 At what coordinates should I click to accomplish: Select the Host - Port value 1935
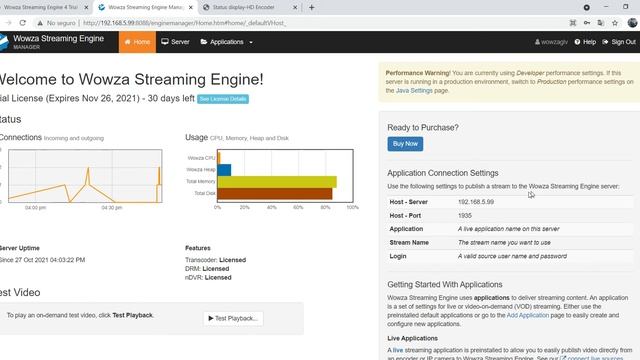464,216
